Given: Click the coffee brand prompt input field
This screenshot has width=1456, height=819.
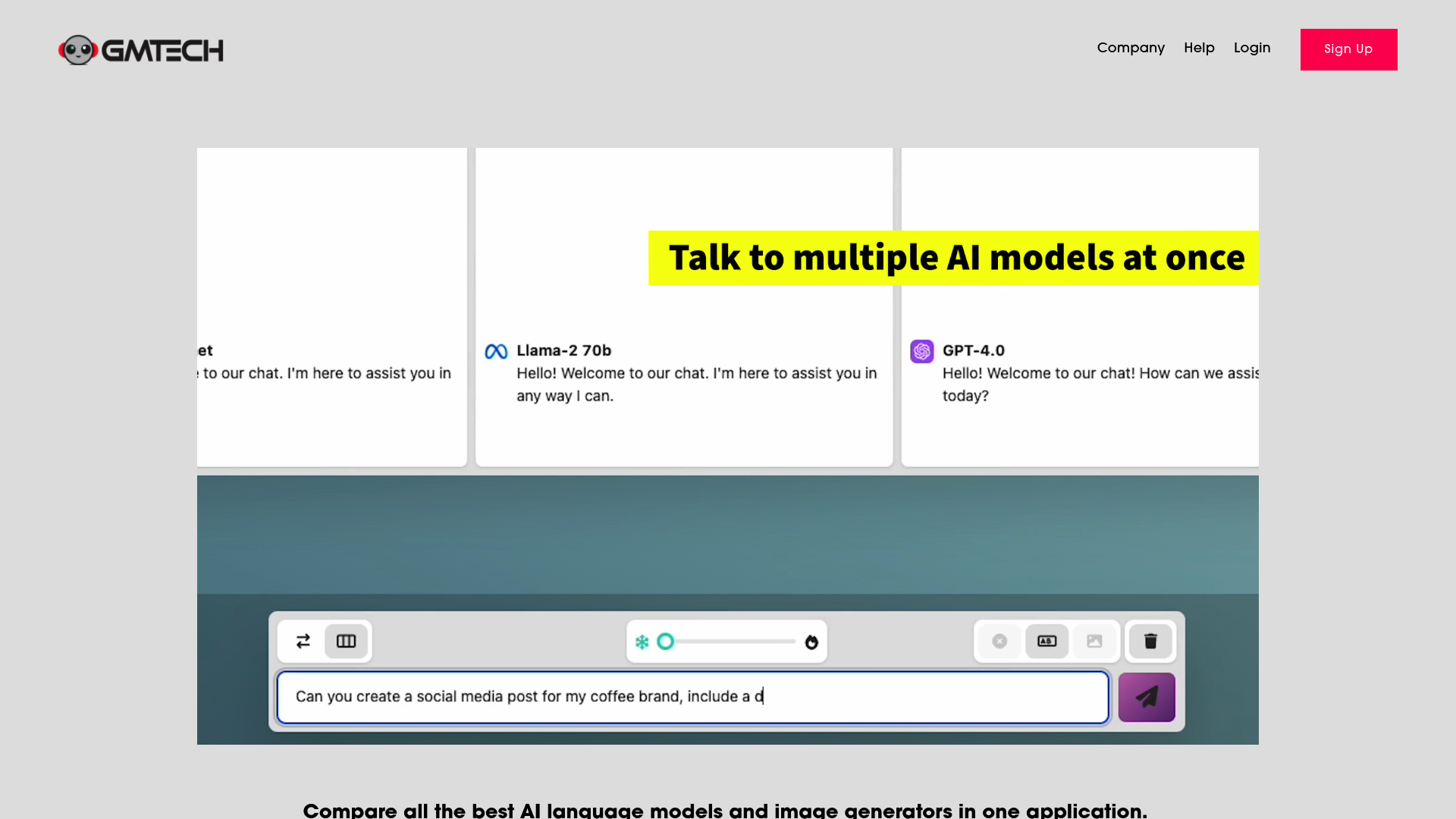Looking at the screenshot, I should coord(693,697).
